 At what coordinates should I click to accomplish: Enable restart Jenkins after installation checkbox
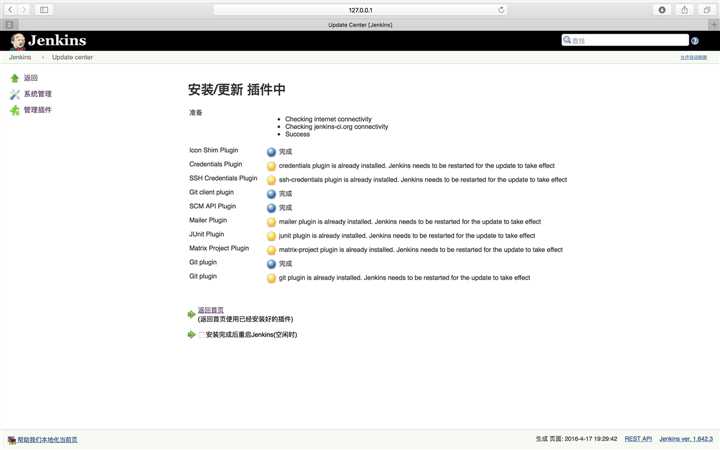pyautogui.click(x=202, y=335)
